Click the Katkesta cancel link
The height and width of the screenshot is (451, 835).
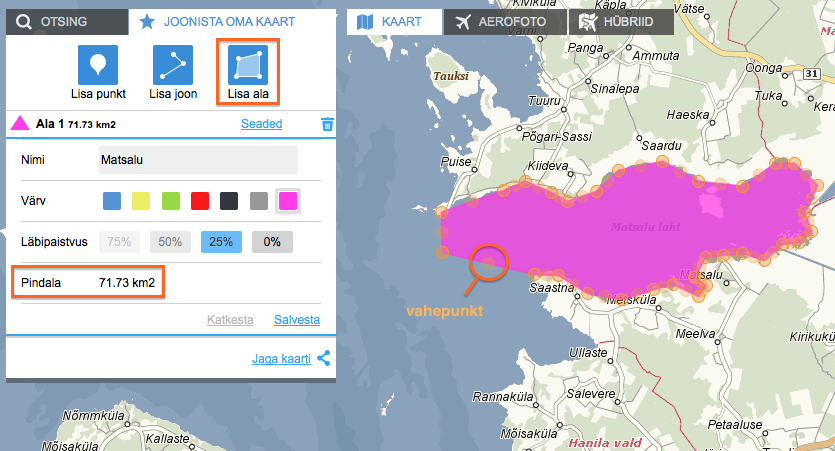click(x=230, y=320)
